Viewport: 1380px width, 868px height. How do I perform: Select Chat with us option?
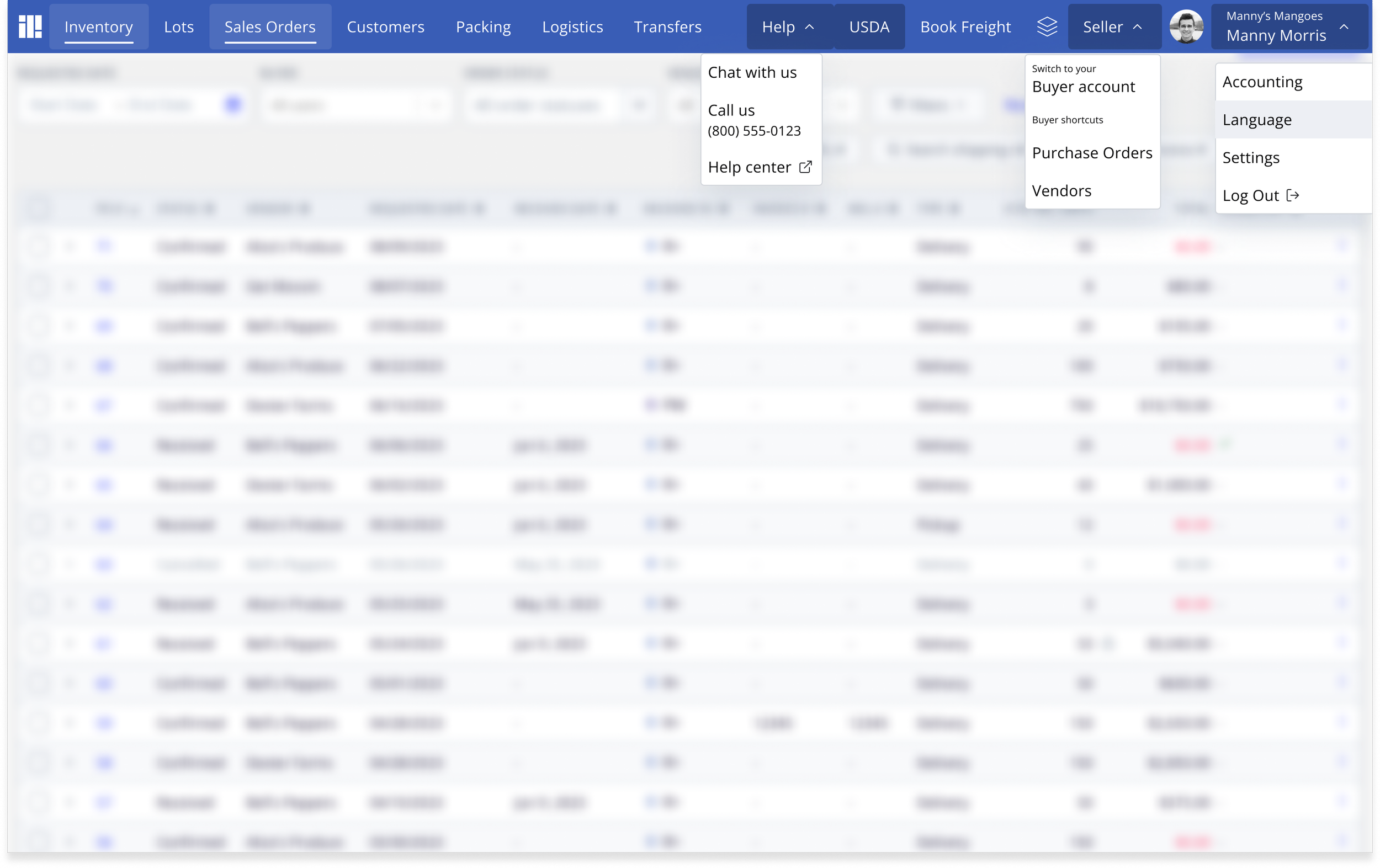(x=752, y=72)
